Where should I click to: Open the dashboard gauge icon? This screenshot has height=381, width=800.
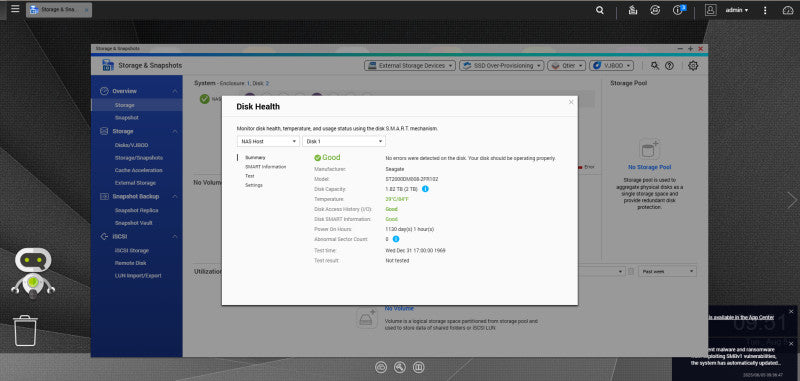coord(788,10)
